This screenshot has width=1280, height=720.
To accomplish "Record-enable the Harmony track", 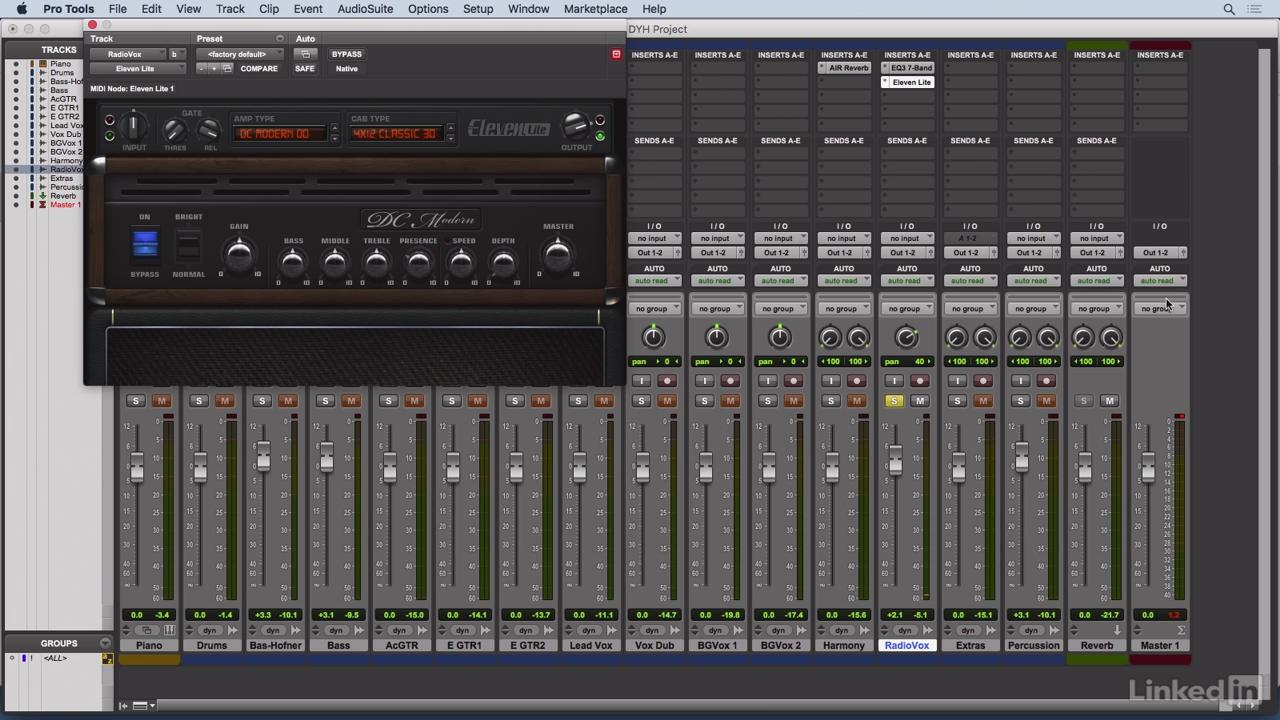I will 856,381.
